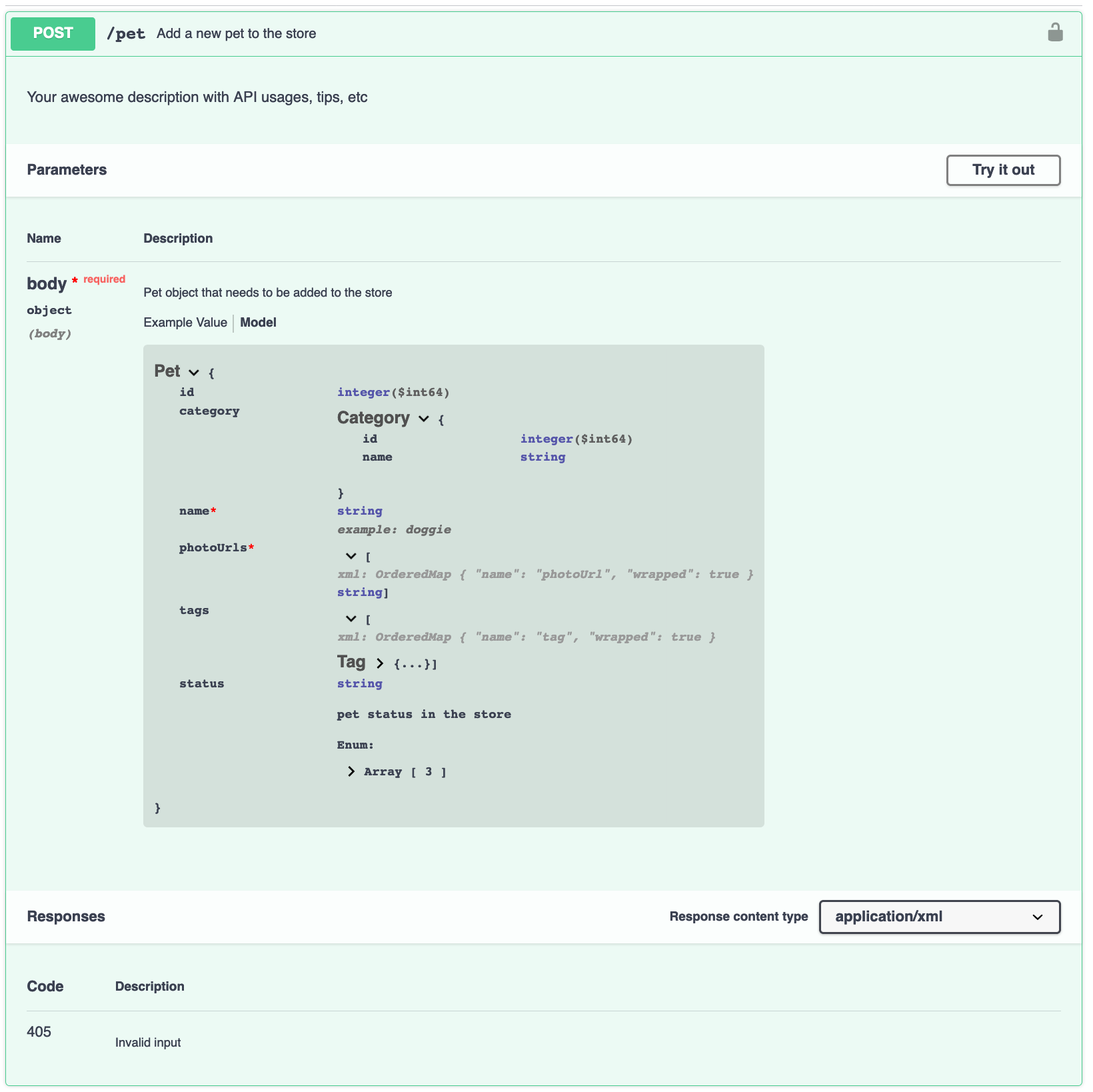Expand the Enum Array [ 3 ] list
This screenshot has width=1093, height=1092.
(351, 771)
